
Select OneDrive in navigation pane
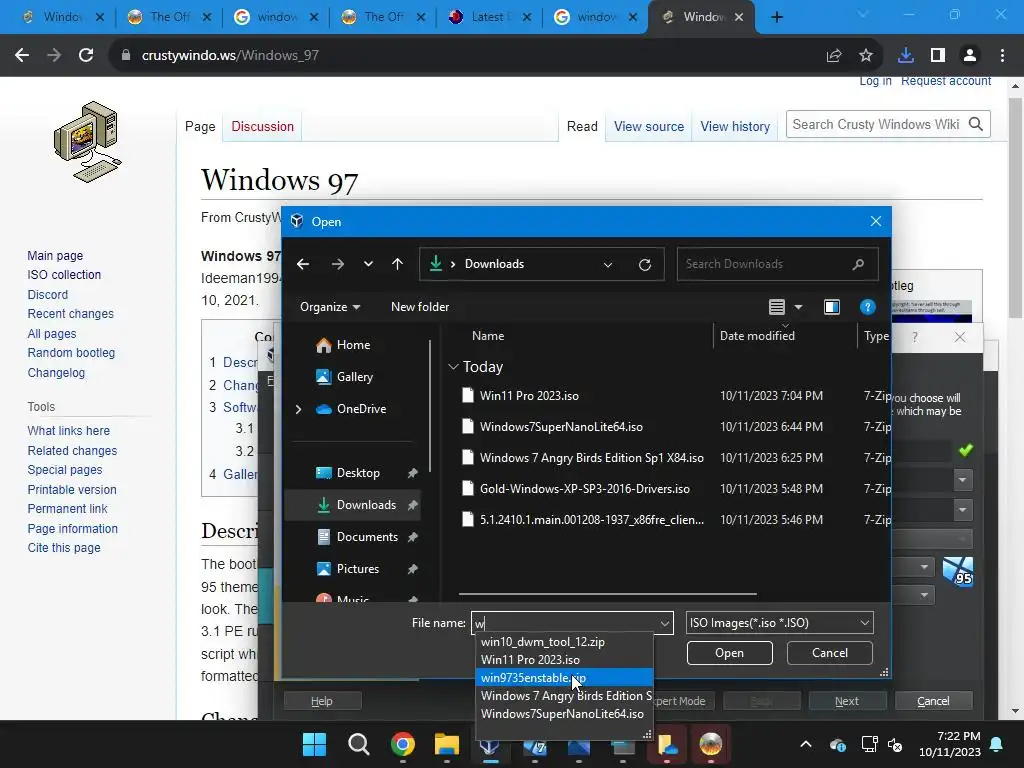pyautogui.click(x=361, y=409)
